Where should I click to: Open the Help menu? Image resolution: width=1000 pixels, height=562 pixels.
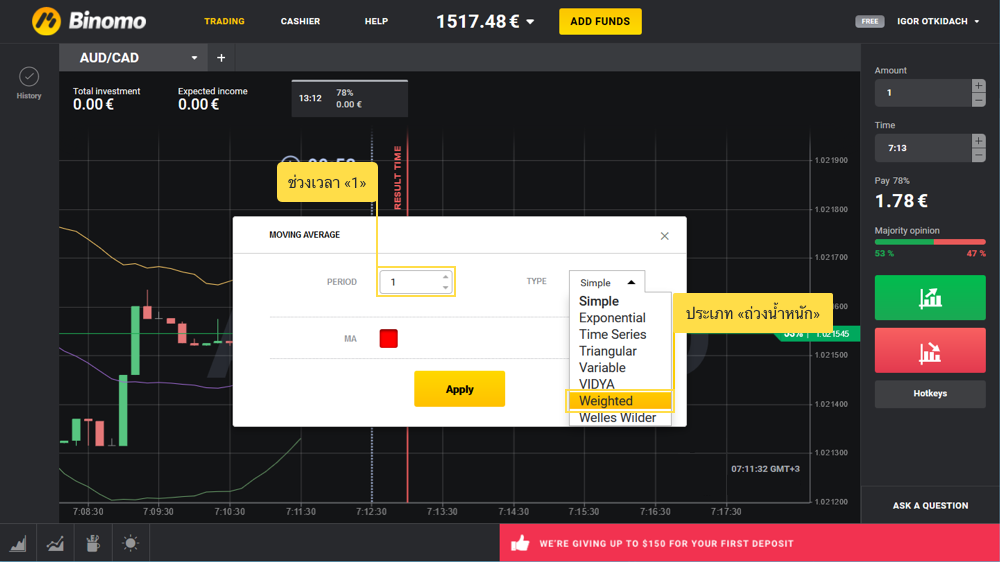(376, 21)
